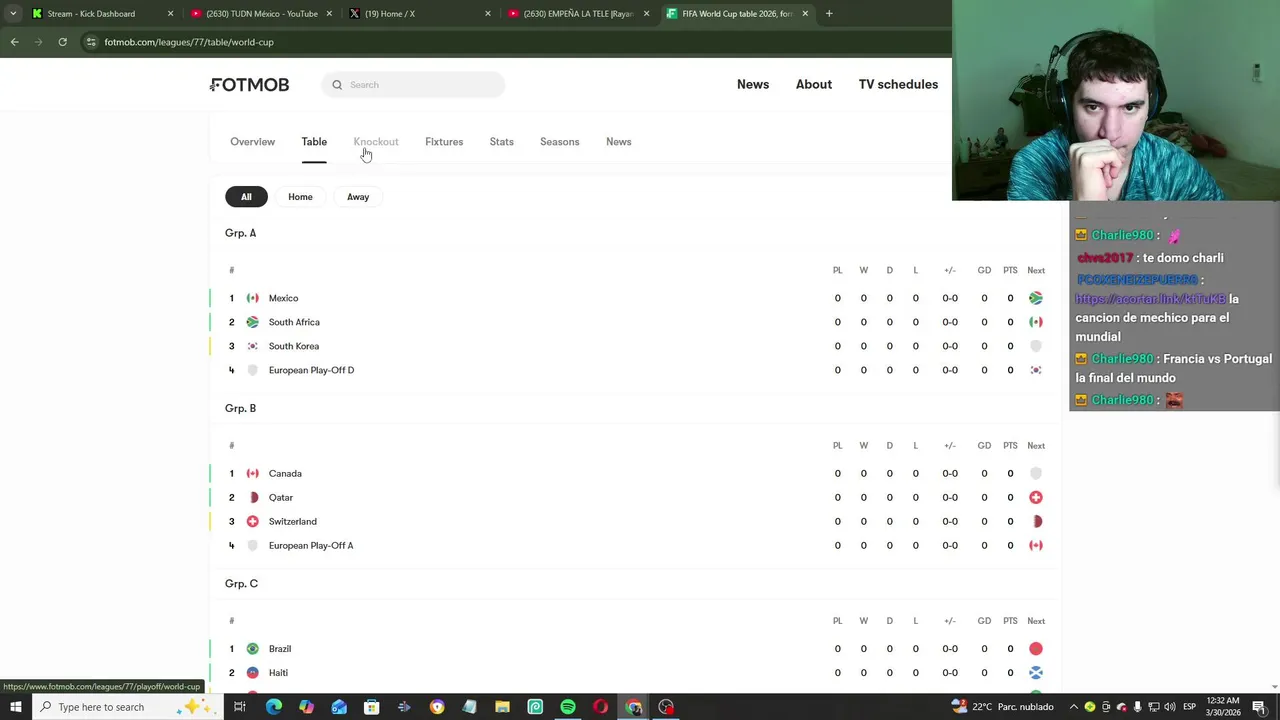
Task: Open Windows Start menu
Action: (x=15, y=707)
